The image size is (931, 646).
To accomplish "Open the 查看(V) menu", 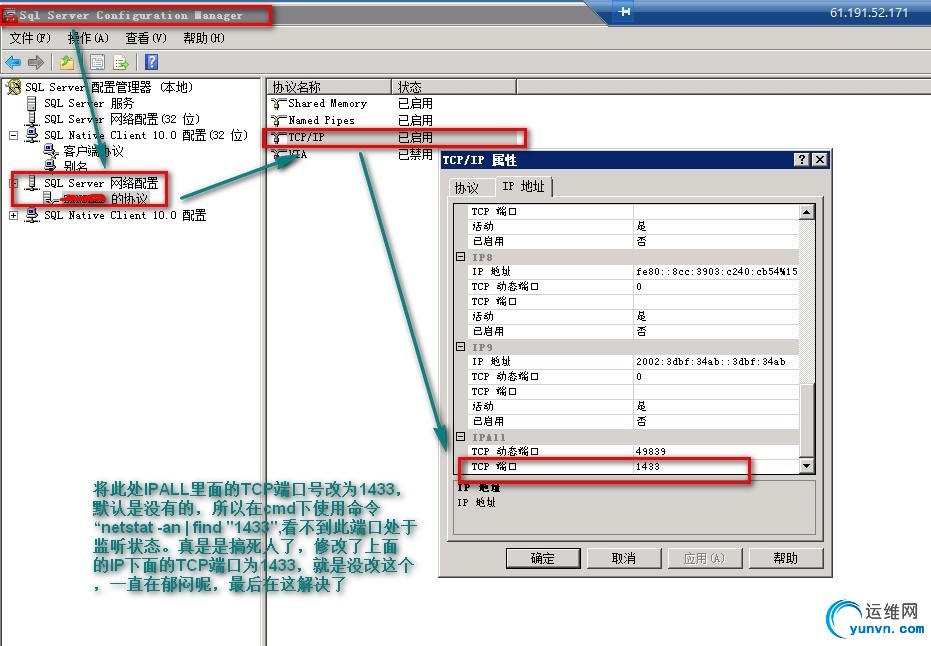I will tap(145, 38).
